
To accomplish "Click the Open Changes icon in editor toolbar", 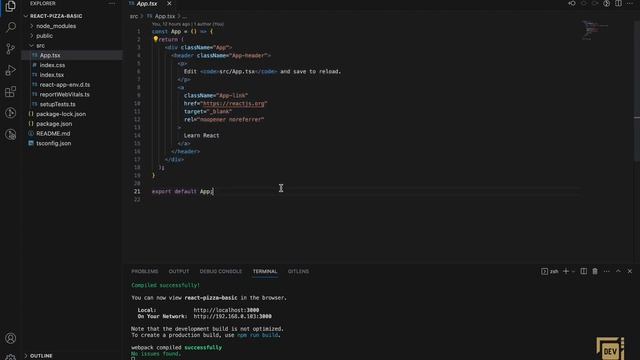I will coord(572,3).
